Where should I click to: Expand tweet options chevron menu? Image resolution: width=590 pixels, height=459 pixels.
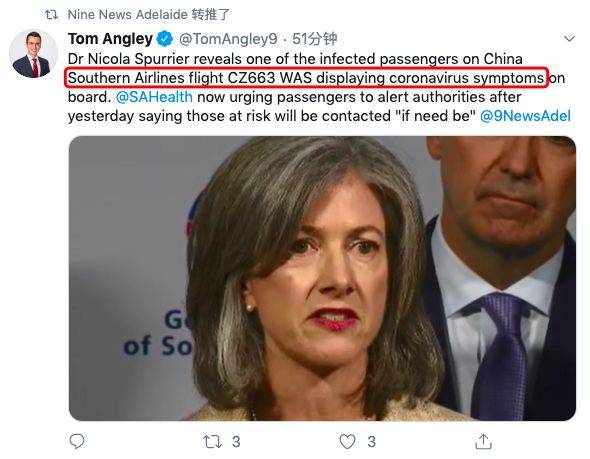point(569,38)
